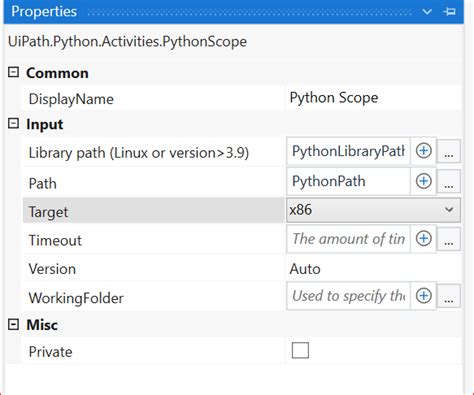Click into the WorkingFolder input field
This screenshot has width=474, height=395.
[x=348, y=296]
